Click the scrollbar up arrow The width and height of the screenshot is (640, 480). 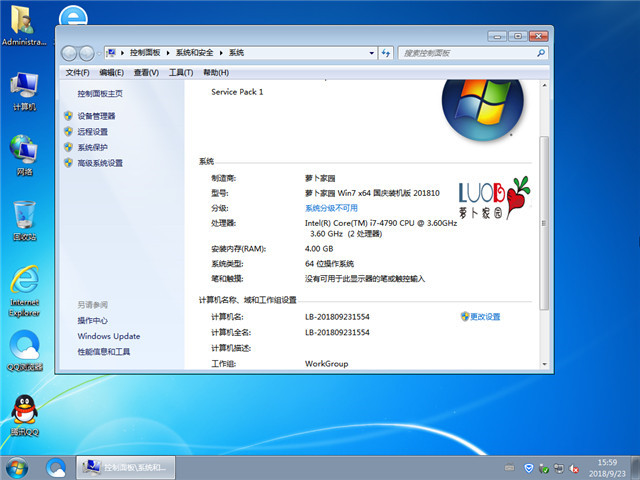[544, 85]
